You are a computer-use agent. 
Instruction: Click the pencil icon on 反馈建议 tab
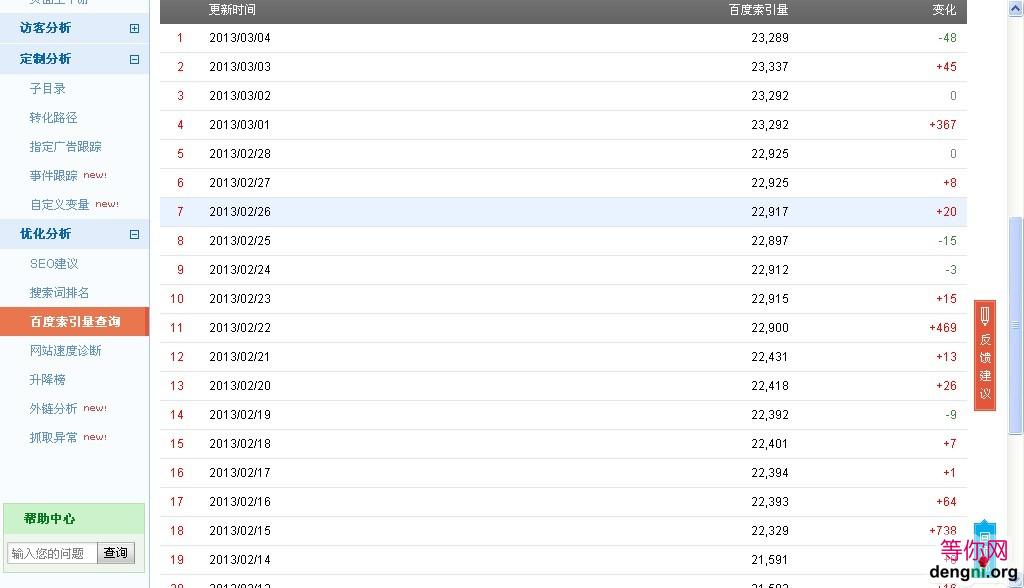tap(985, 316)
